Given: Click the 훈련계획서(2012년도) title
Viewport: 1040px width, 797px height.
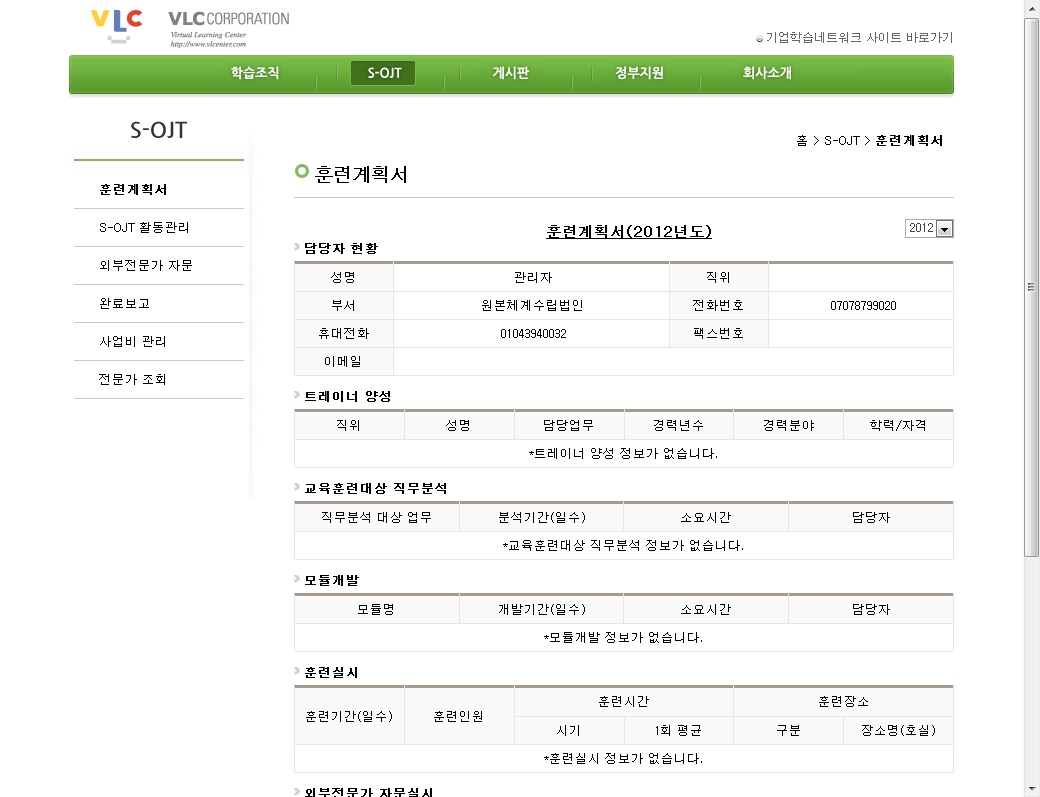Looking at the screenshot, I should tap(628, 231).
